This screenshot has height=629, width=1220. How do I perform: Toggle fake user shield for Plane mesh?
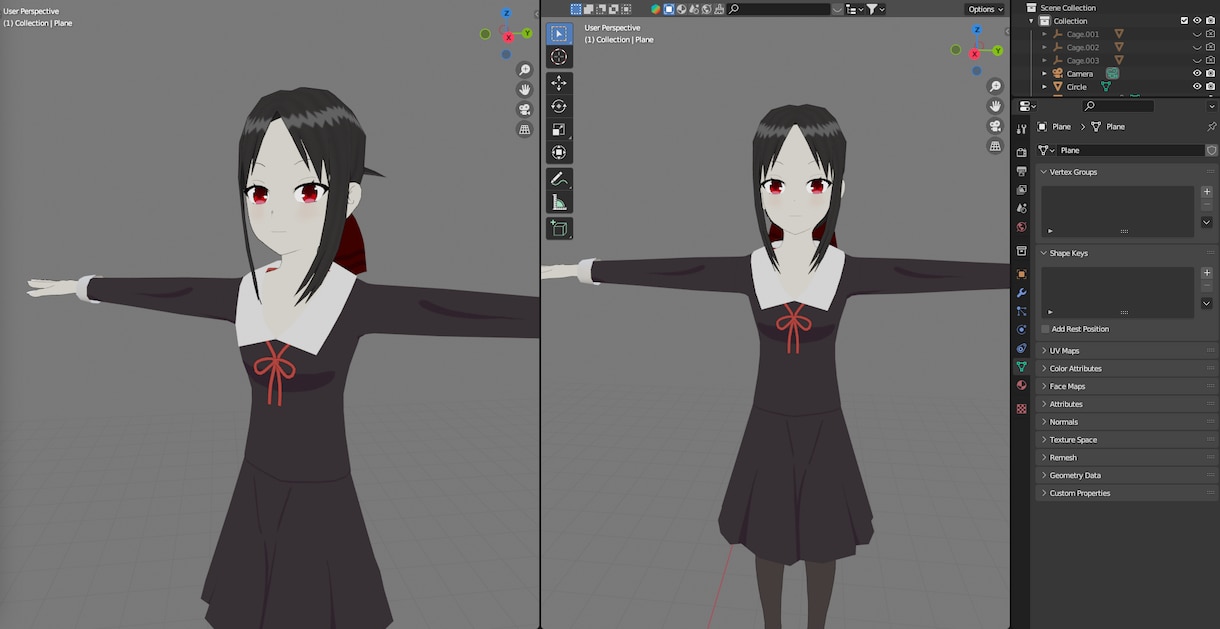coord(1212,150)
